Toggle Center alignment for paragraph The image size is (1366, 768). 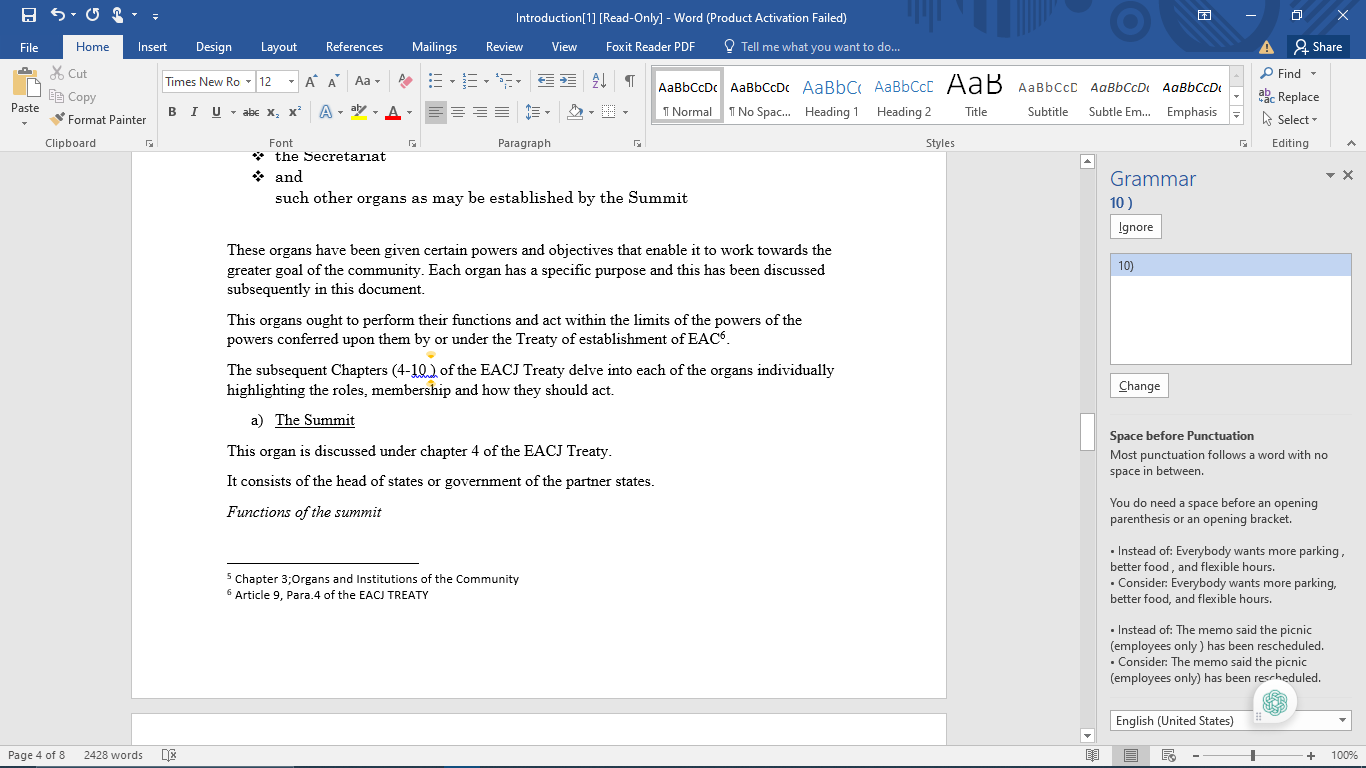point(458,112)
